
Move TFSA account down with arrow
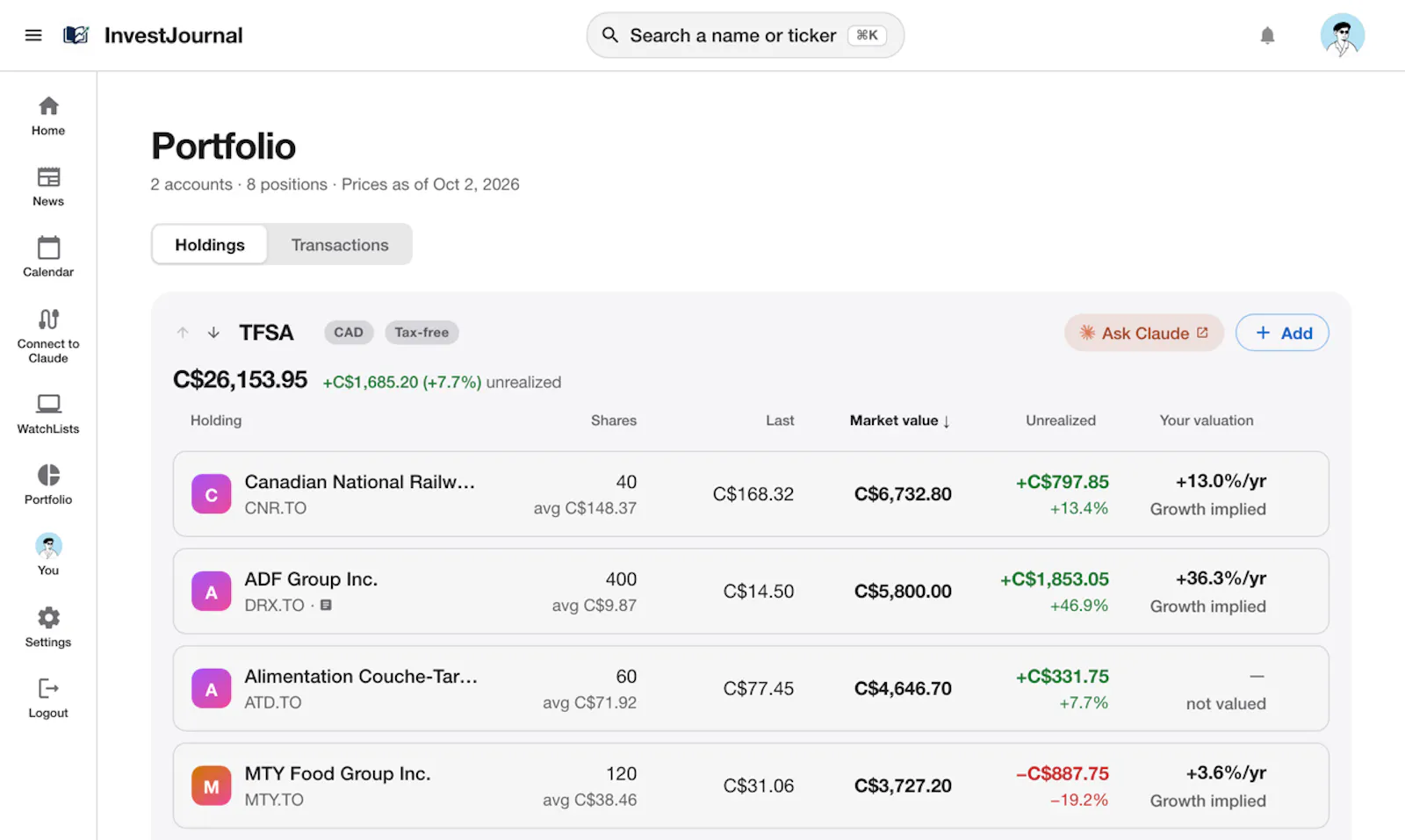[x=213, y=333]
